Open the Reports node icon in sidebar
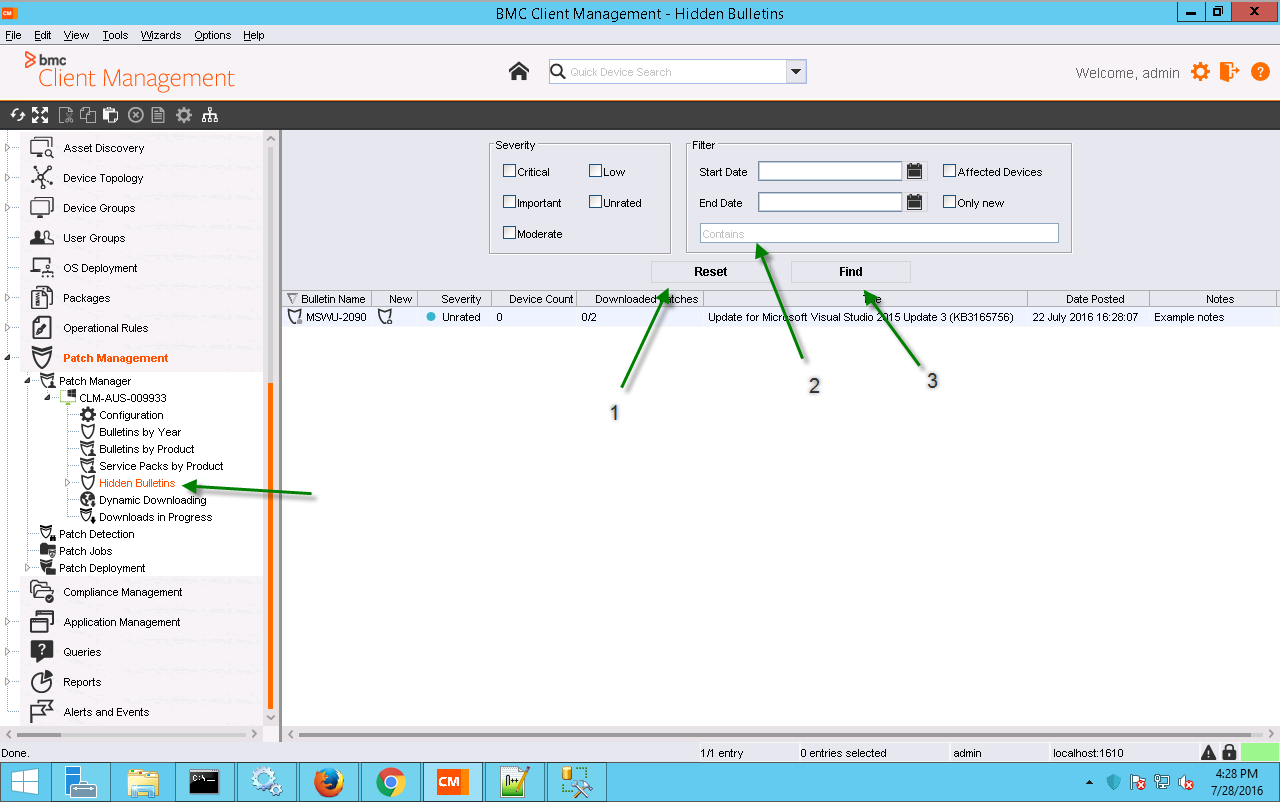Viewport: 1280px width, 802px height. [41, 682]
